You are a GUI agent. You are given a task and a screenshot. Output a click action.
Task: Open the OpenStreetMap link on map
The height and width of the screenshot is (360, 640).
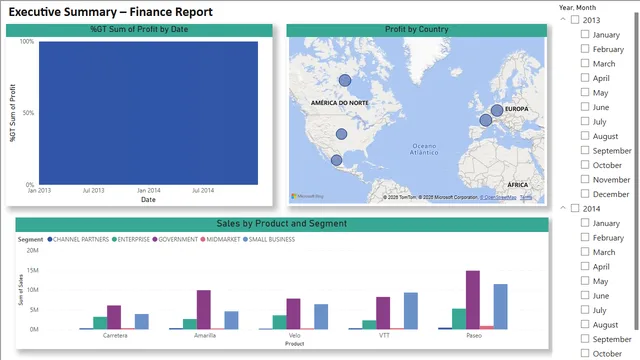pos(498,197)
